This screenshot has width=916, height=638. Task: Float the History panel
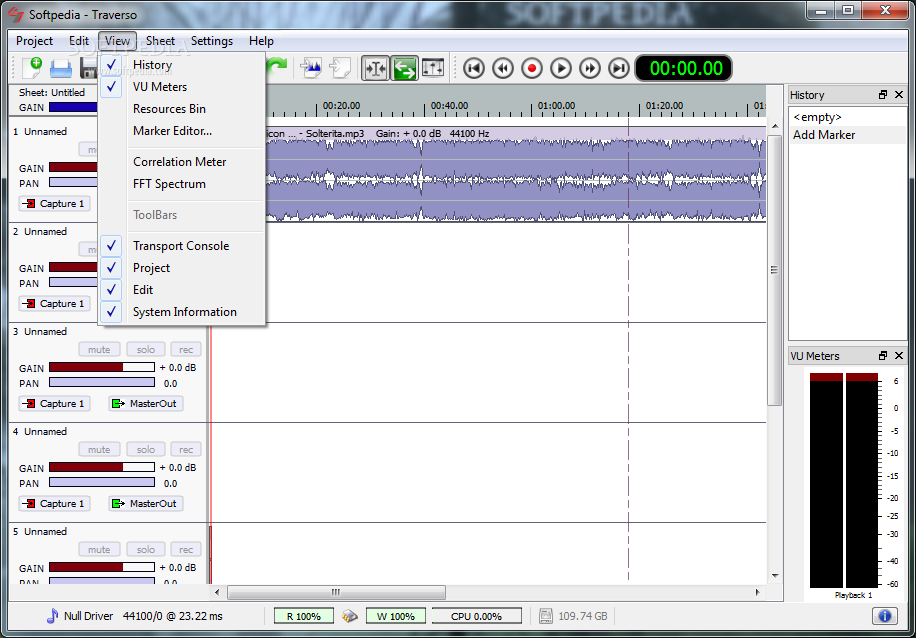click(883, 95)
